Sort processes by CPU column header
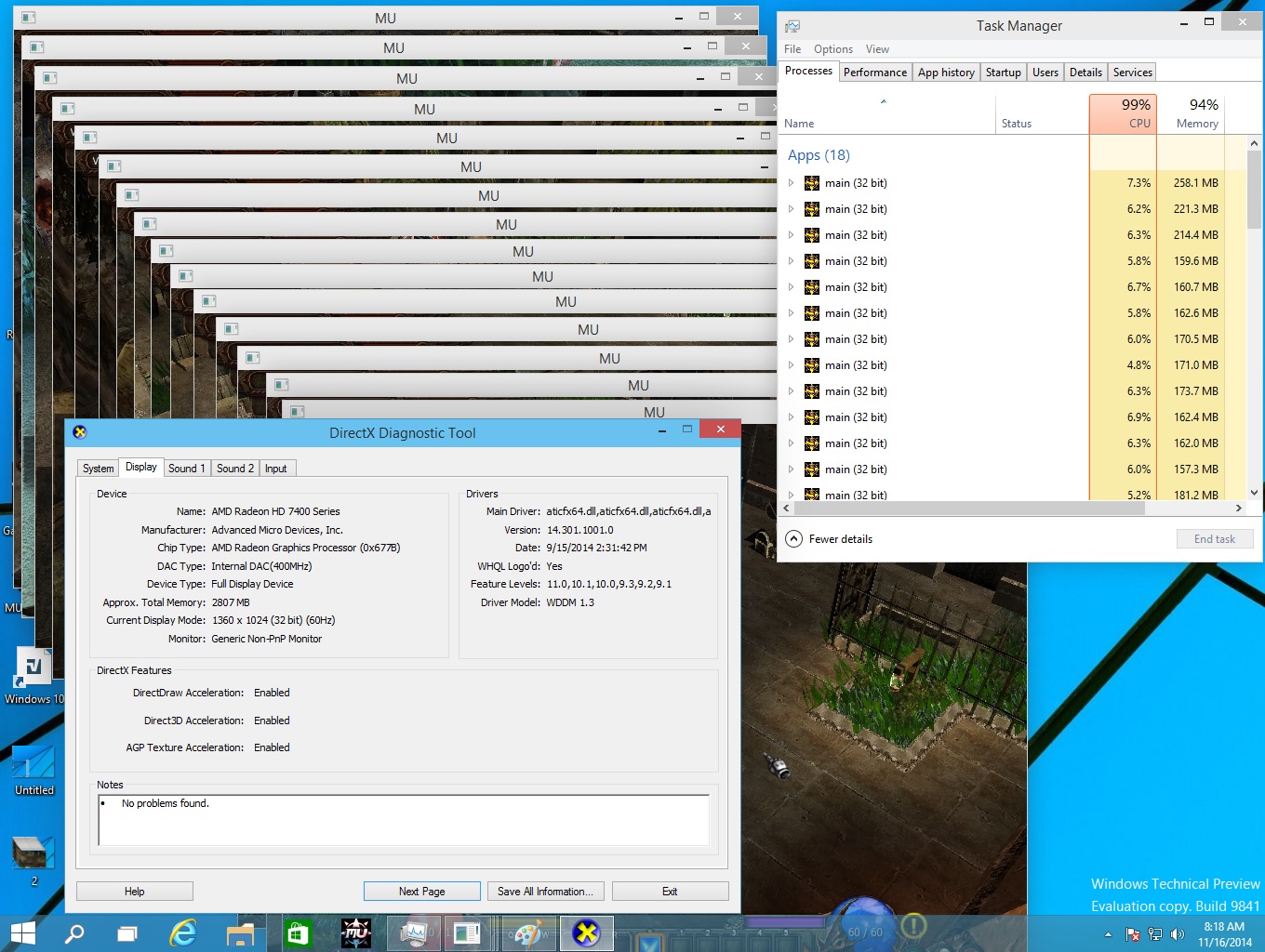The image size is (1265, 952). click(1123, 113)
